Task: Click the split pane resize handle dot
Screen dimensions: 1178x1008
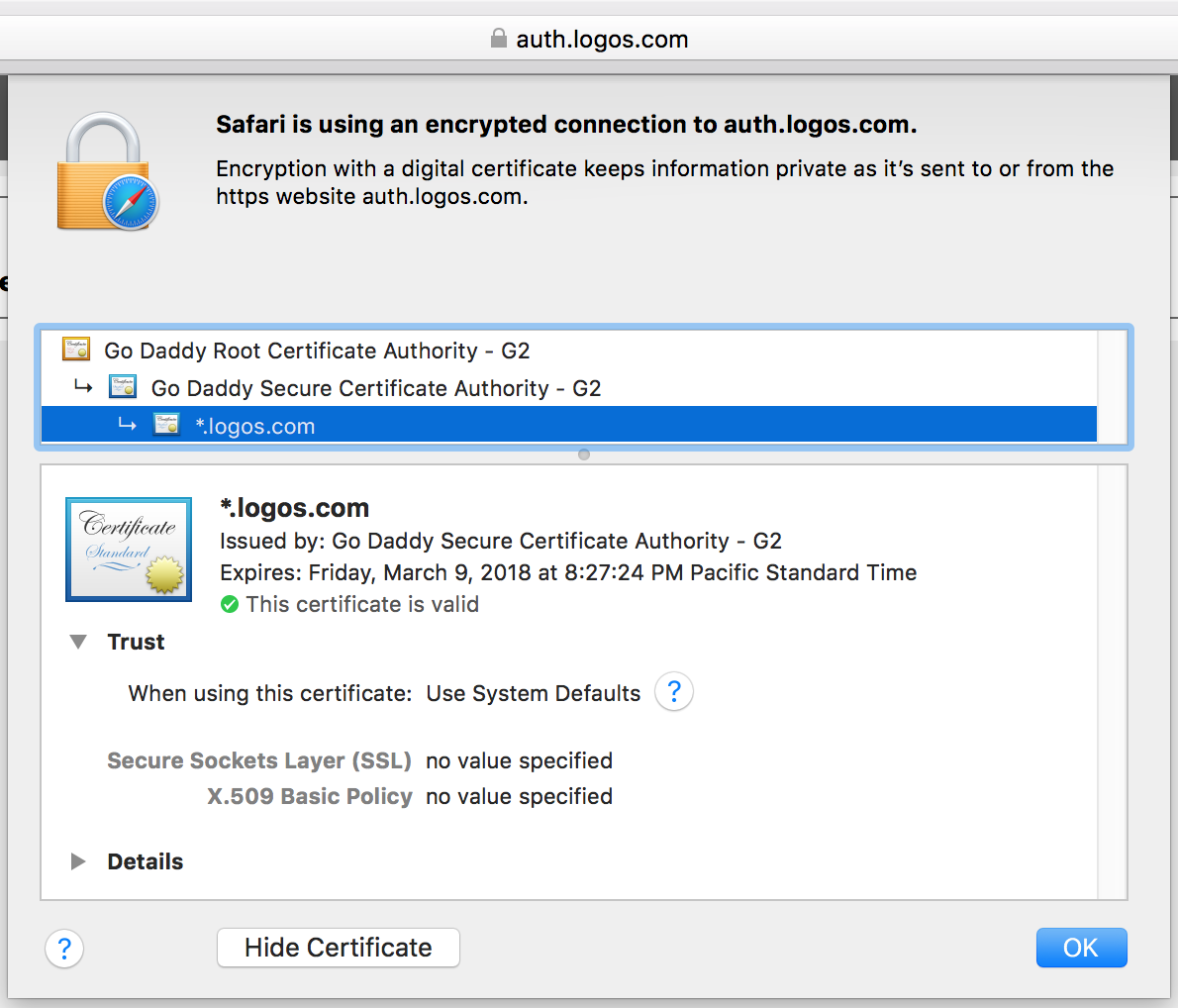Action: pos(584,454)
